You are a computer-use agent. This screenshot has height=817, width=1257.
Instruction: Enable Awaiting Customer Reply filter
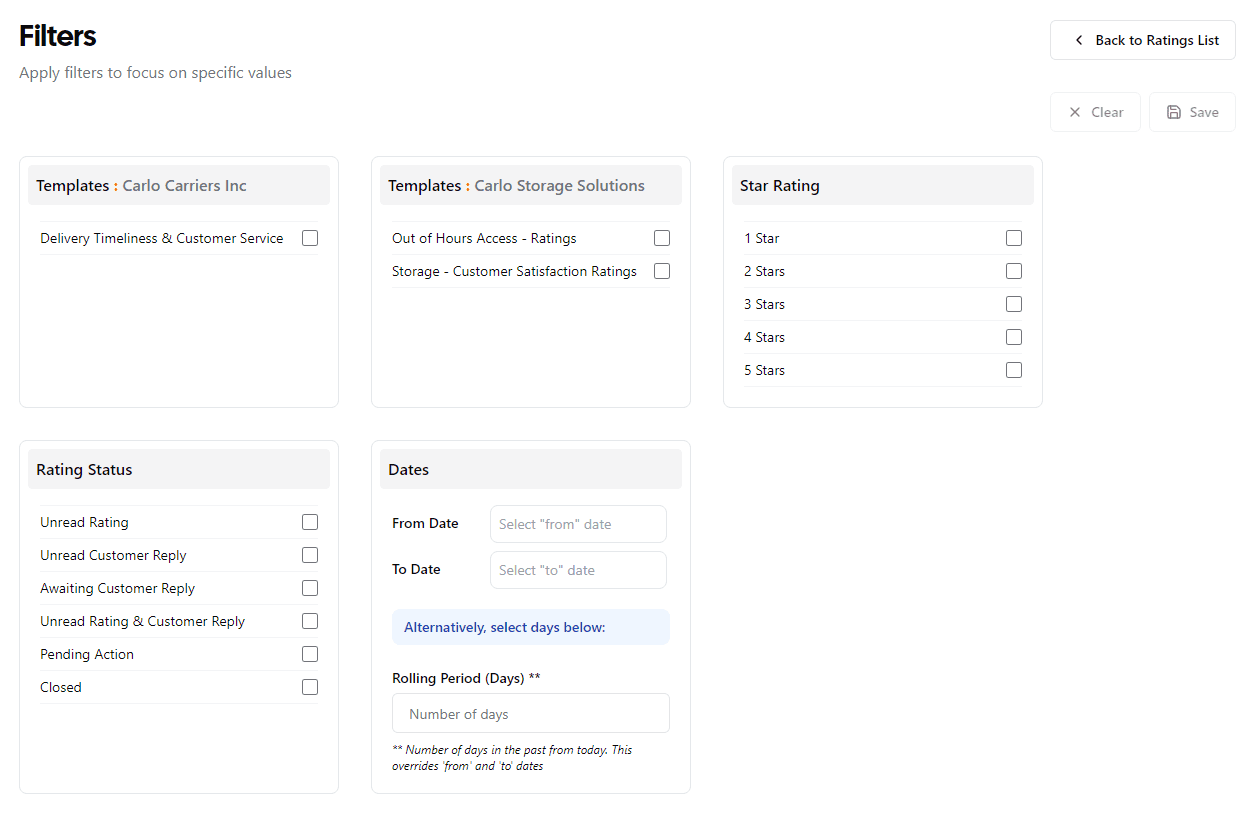tap(310, 588)
